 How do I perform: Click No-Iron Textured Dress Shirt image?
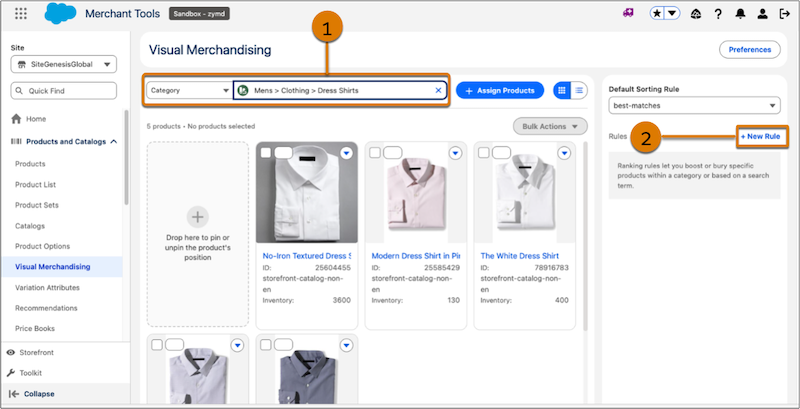coord(307,193)
